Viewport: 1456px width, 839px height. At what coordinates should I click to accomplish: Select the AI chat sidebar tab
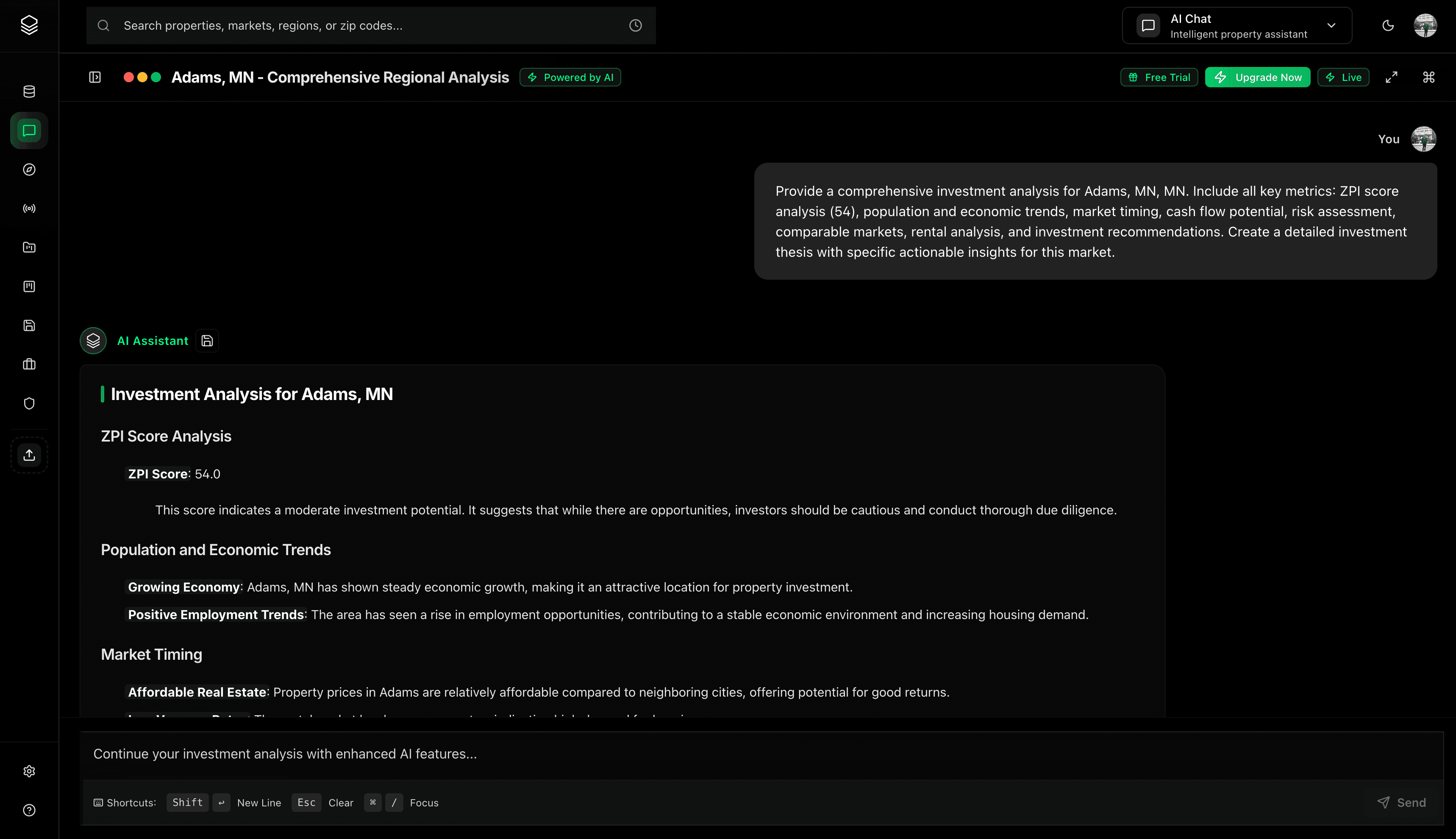[x=29, y=131]
